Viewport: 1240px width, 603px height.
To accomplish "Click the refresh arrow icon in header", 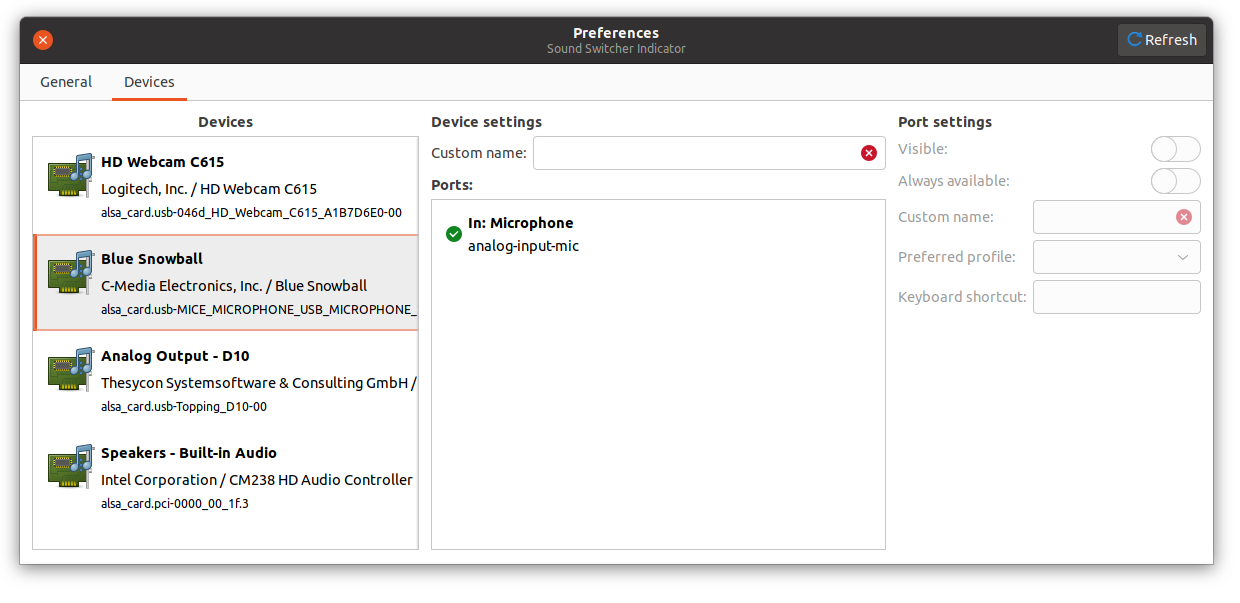I will 1134,40.
